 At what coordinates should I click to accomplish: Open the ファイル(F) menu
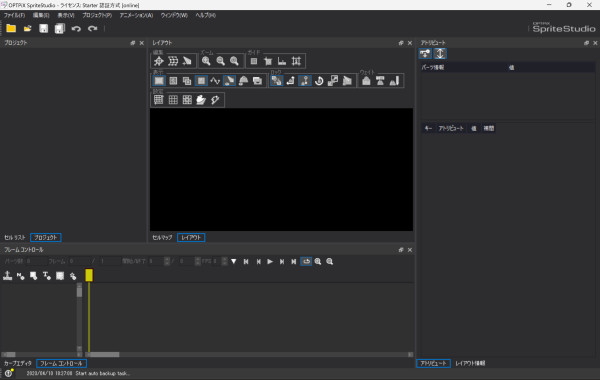tap(15, 15)
